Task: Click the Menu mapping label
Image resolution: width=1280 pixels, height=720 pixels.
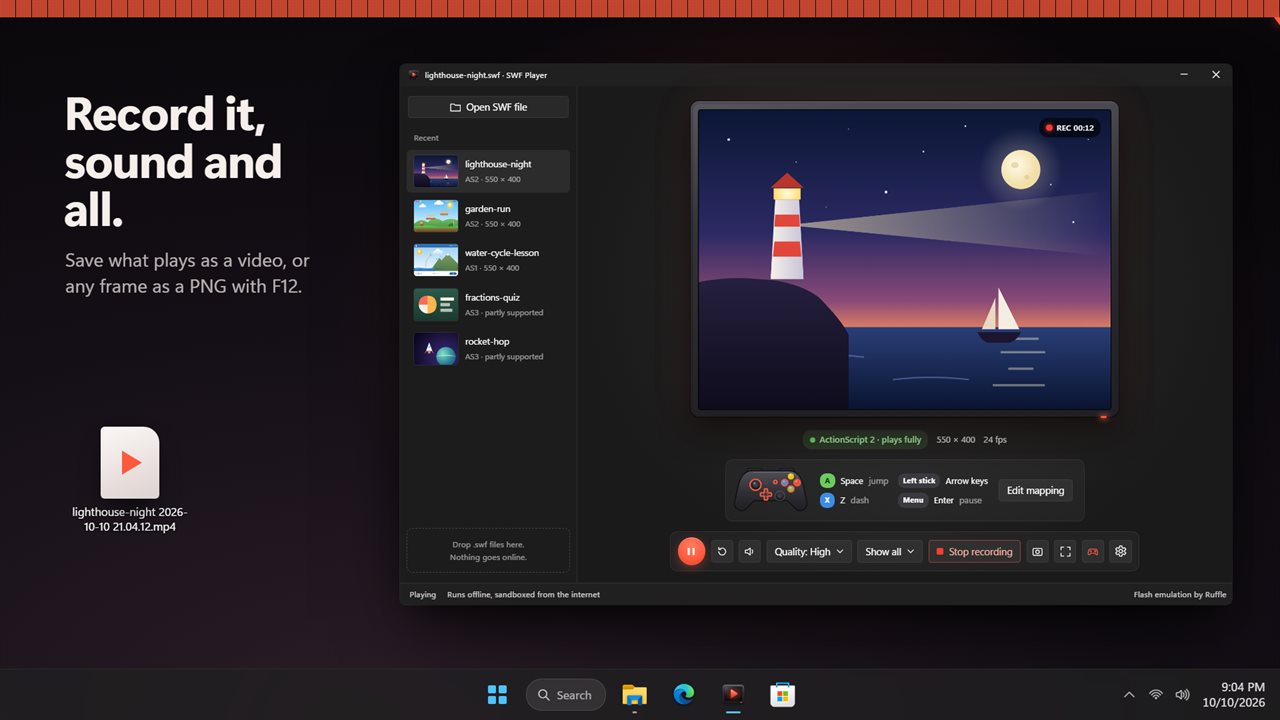Action: [913, 500]
